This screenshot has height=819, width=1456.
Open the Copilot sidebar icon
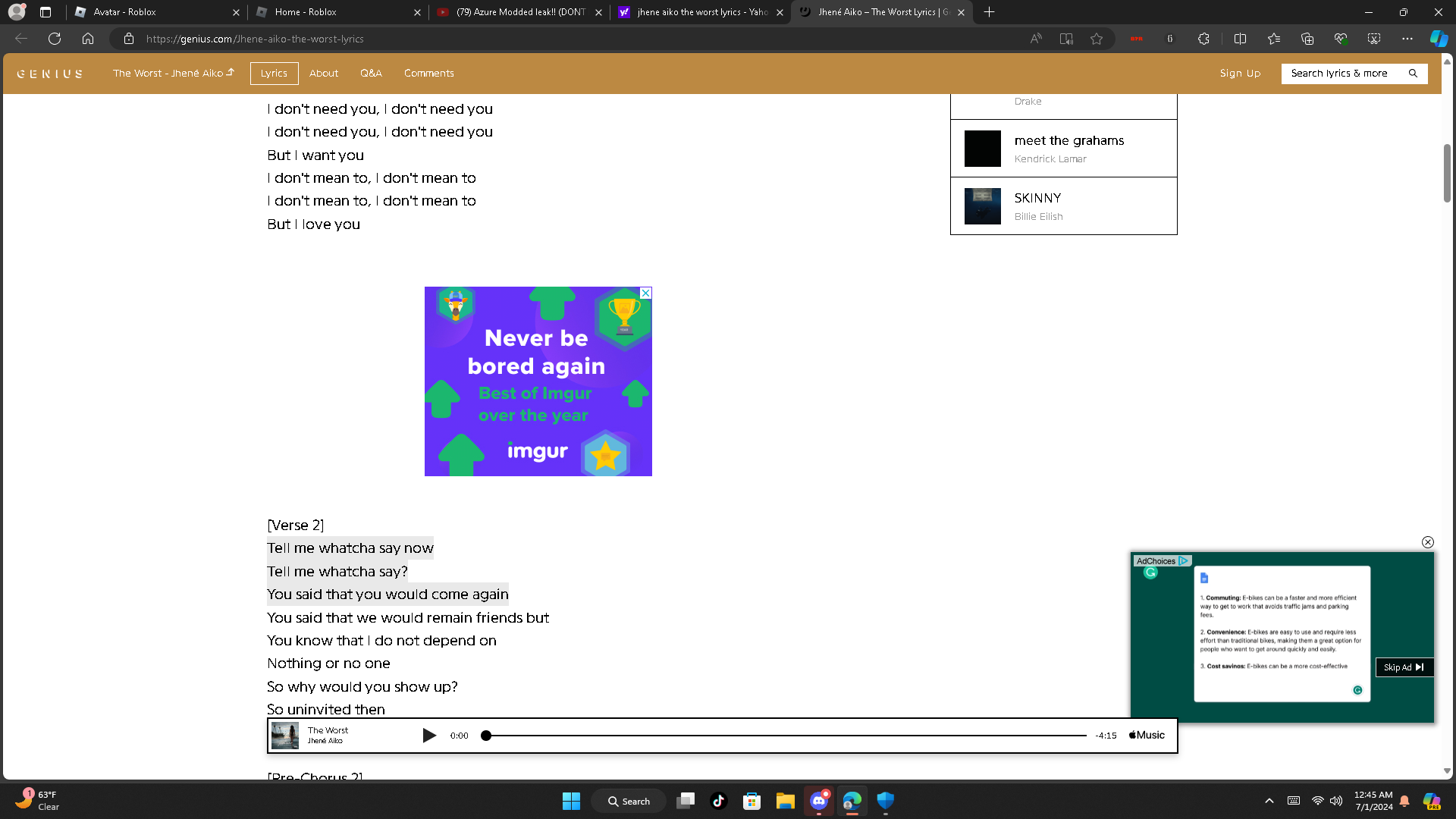(x=1439, y=39)
